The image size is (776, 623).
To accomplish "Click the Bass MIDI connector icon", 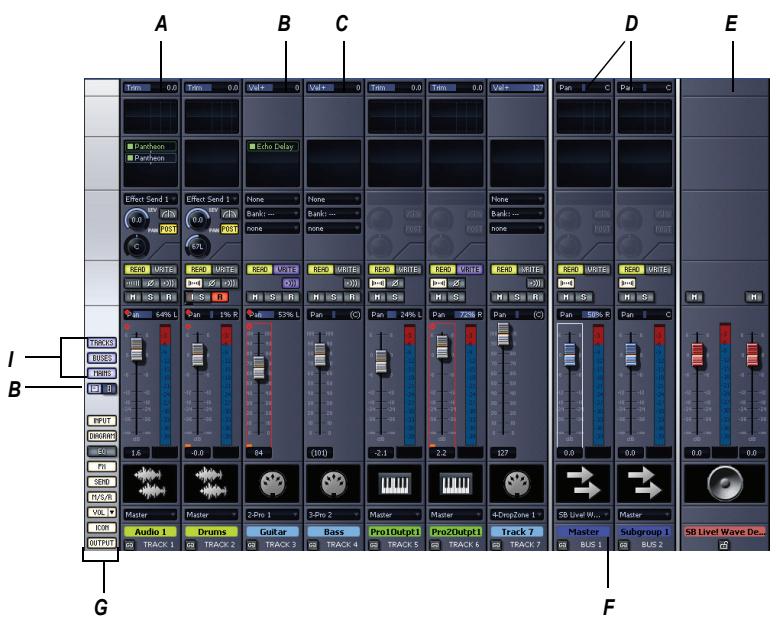I will [x=334, y=483].
